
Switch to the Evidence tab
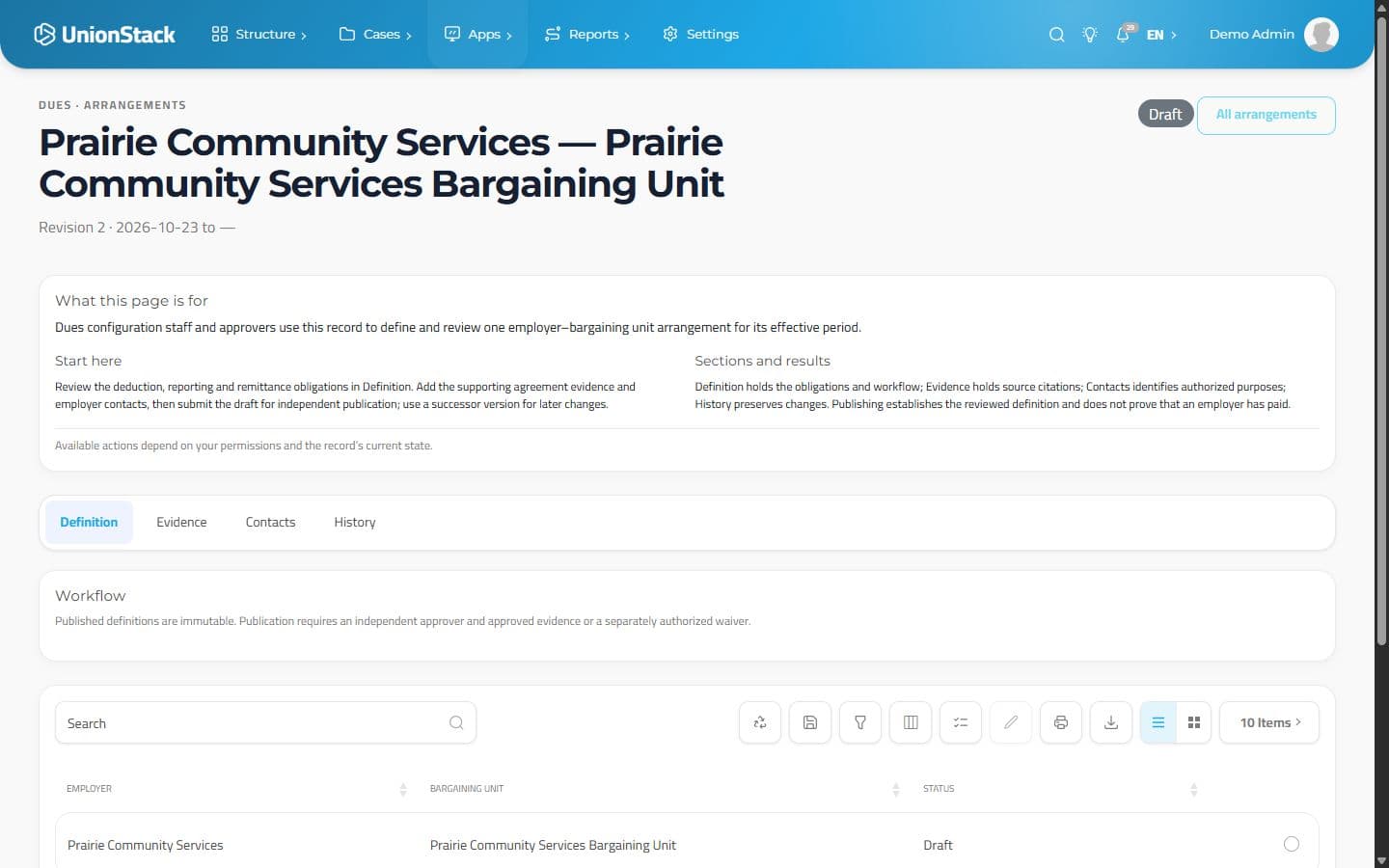coord(181,522)
